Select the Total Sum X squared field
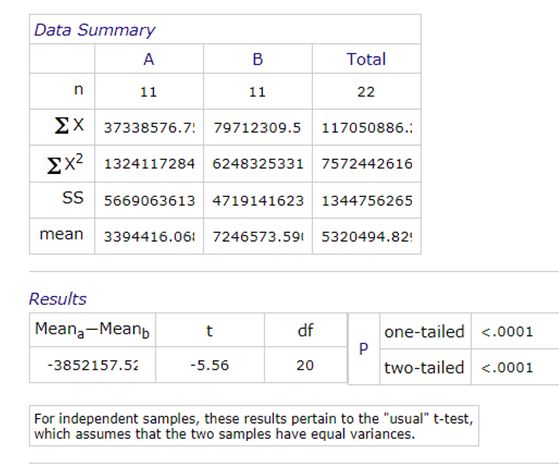 pyautogui.click(x=366, y=164)
